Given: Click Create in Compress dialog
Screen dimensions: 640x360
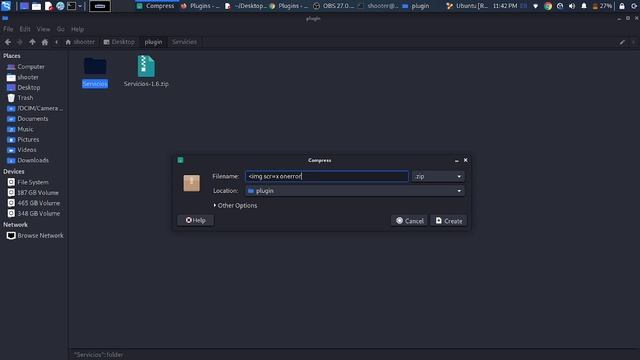Looking at the screenshot, I should 449,221.
